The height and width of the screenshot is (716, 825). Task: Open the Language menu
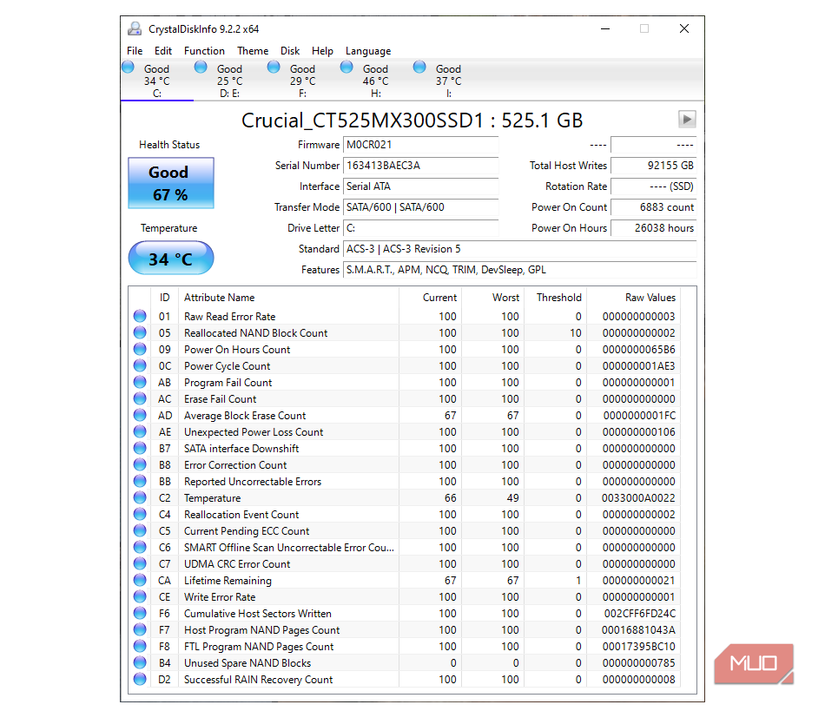click(368, 51)
